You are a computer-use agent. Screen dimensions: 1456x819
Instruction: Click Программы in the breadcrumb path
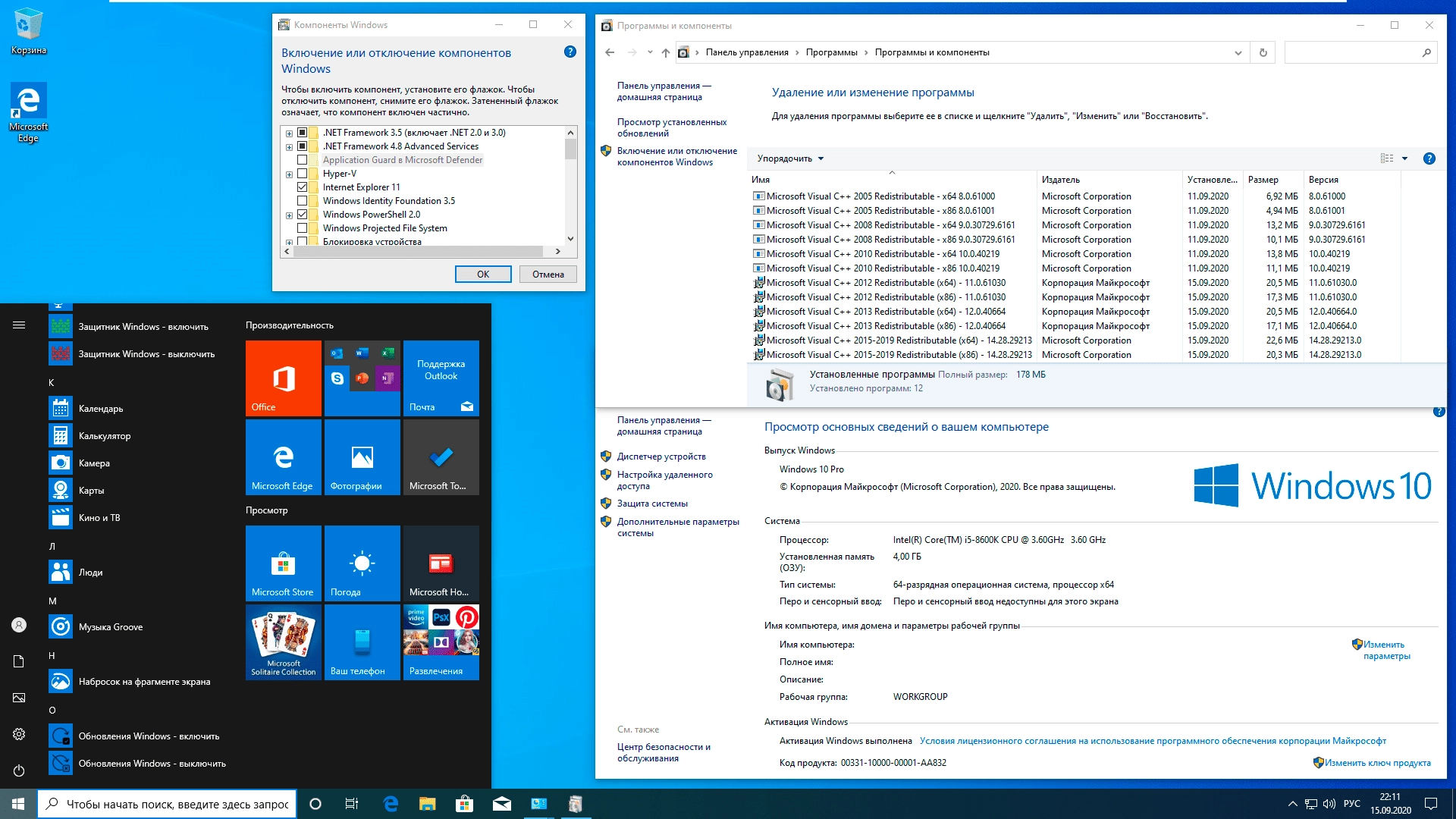point(831,52)
